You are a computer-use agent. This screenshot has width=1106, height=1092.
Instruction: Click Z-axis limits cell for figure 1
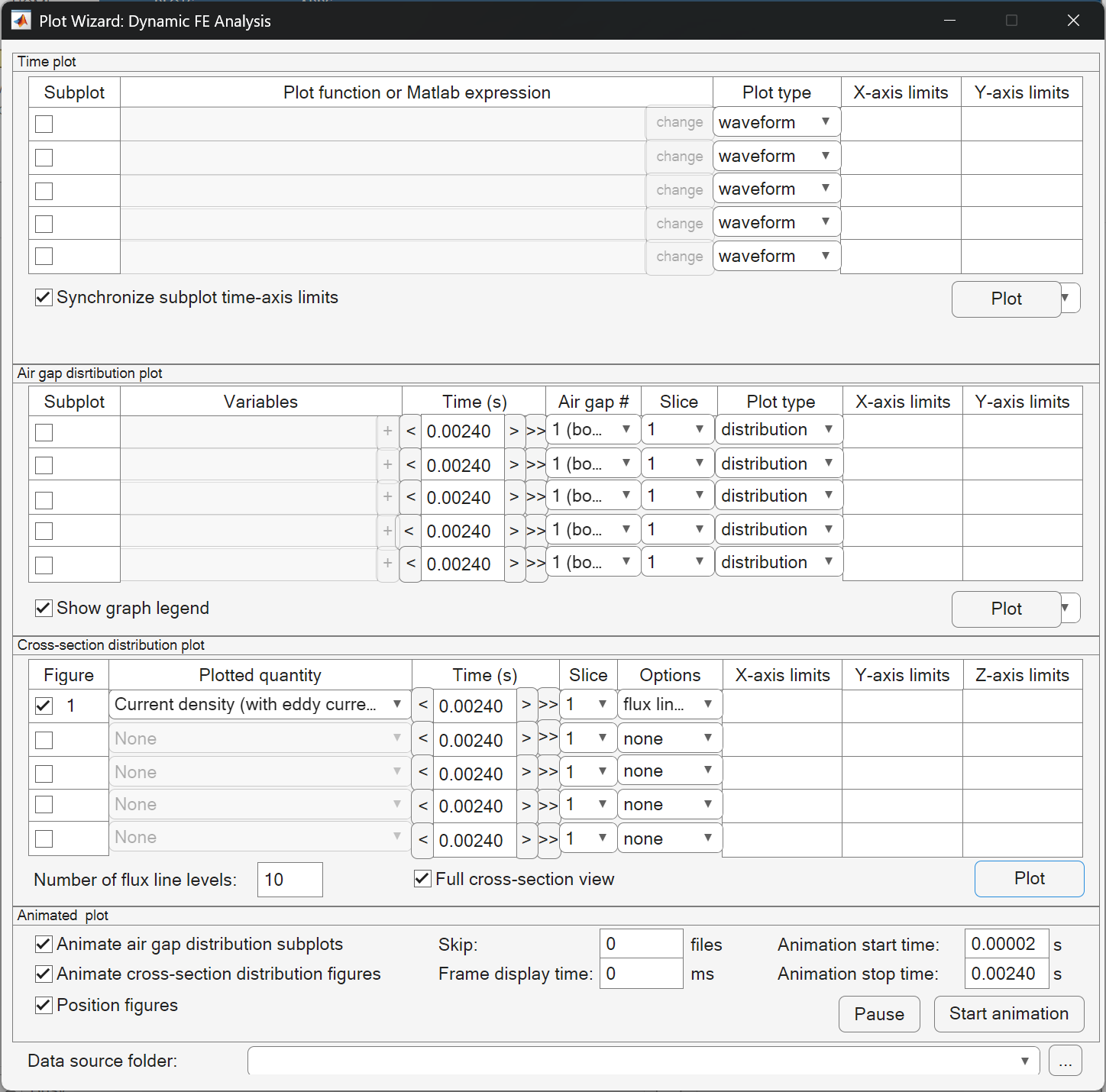(x=1023, y=706)
